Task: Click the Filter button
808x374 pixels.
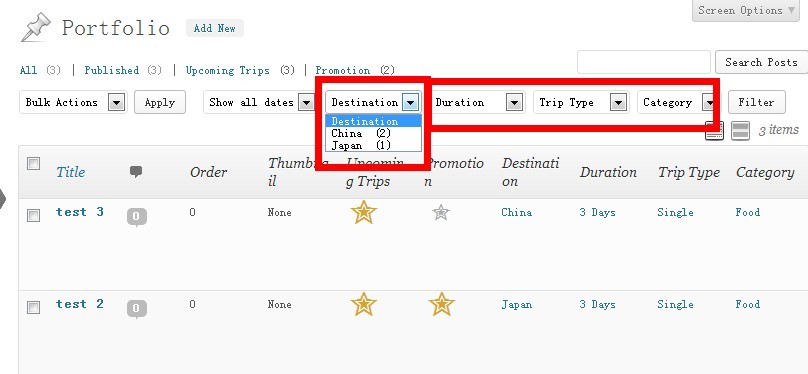Action: point(756,102)
